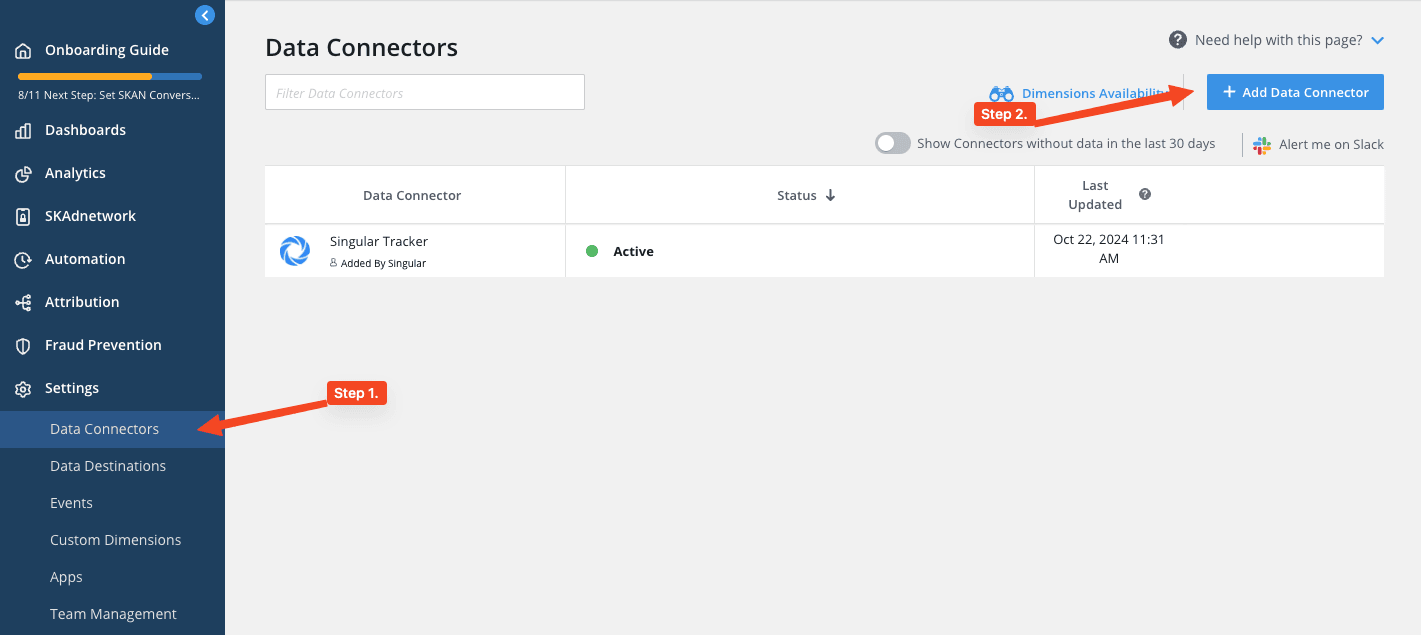Toggle Show Connectors without data switch
1421x635 pixels.
893,143
